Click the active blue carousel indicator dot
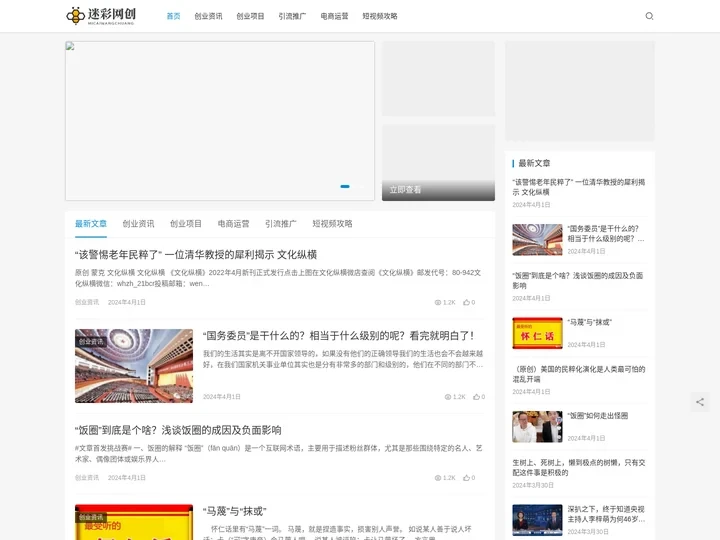Image resolution: width=720 pixels, height=540 pixels. coord(345,186)
